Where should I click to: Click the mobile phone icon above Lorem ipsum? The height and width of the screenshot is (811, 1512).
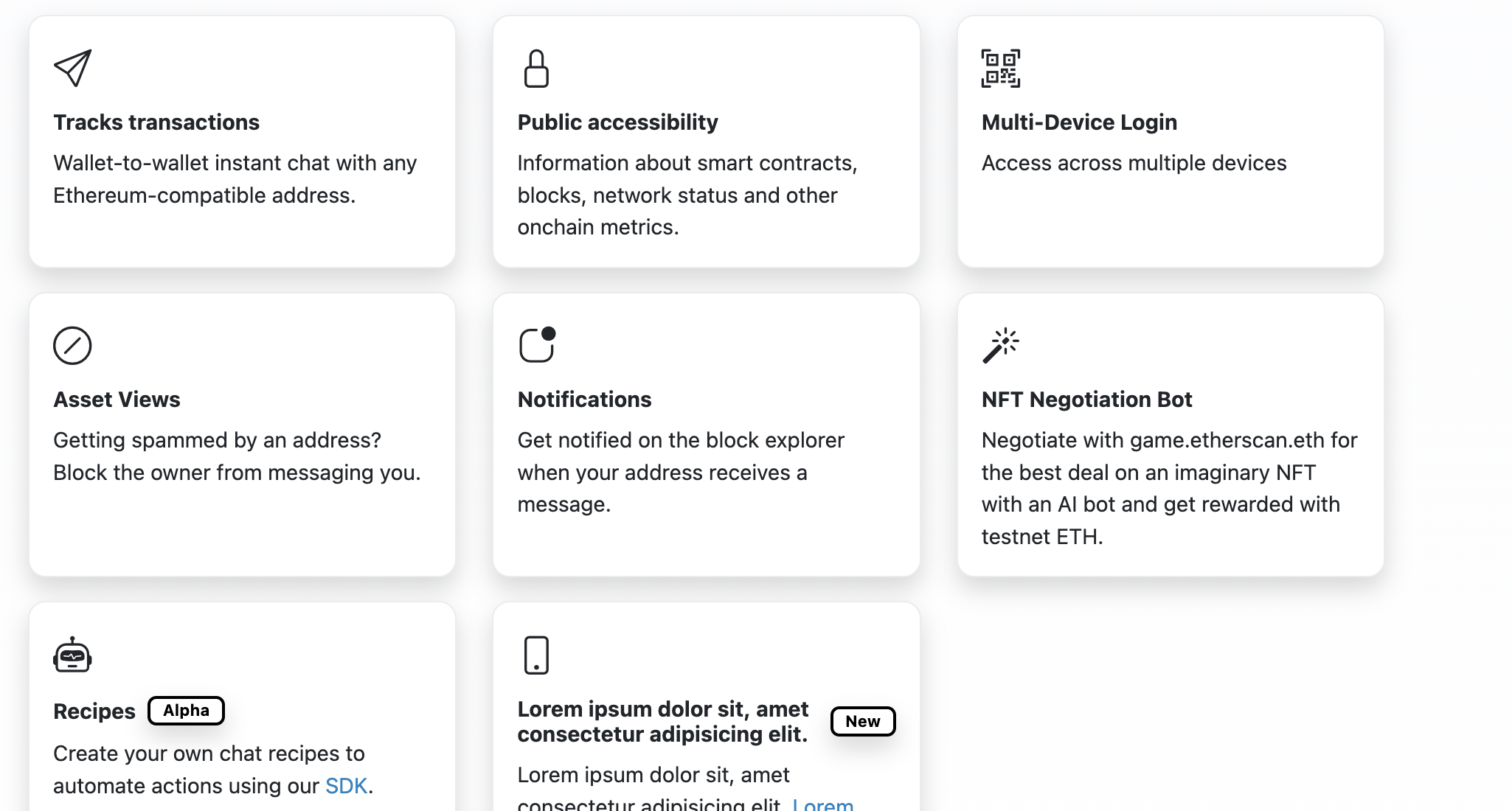coord(536,655)
